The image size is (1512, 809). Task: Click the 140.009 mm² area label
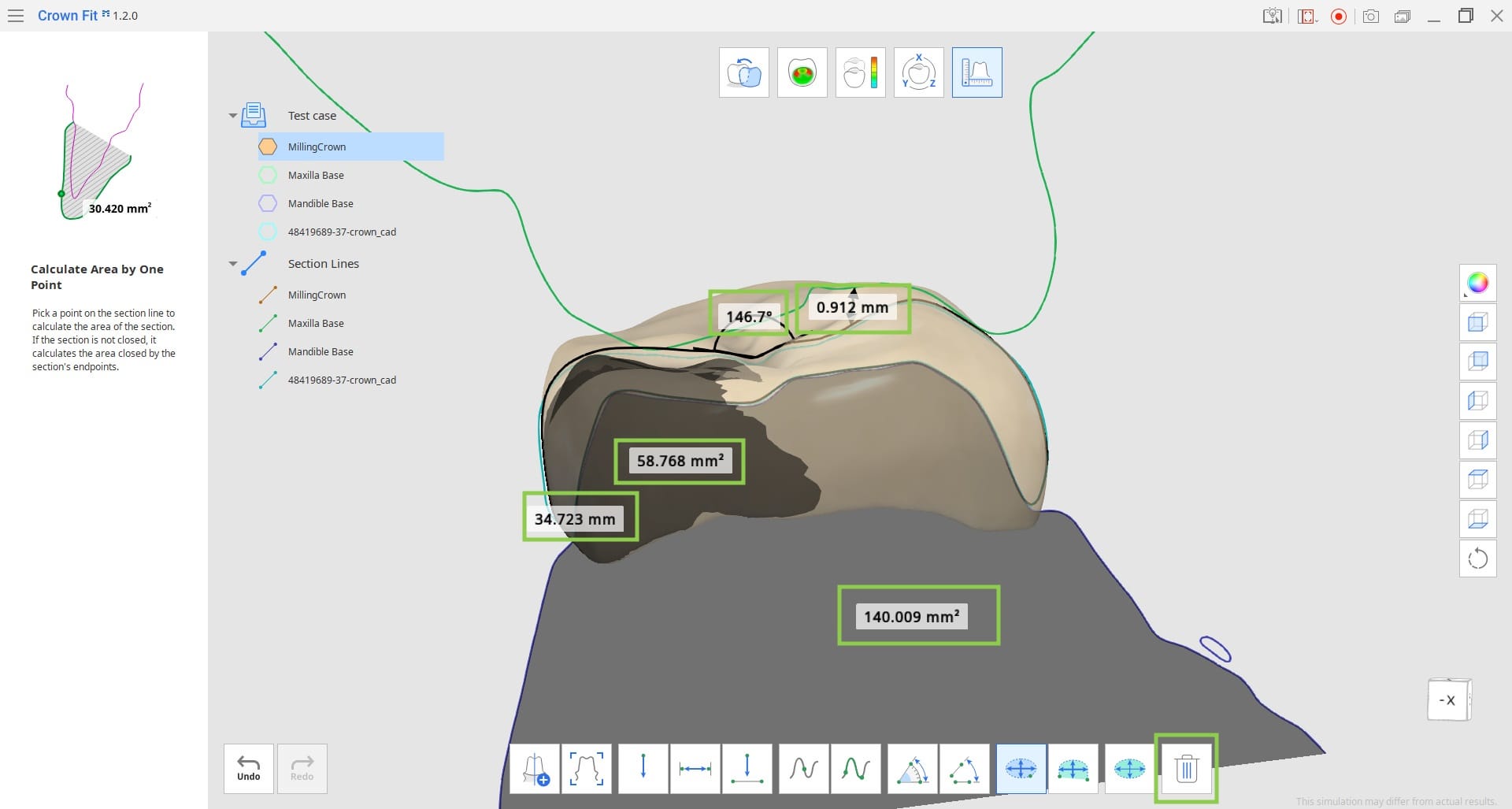pyautogui.click(x=911, y=616)
